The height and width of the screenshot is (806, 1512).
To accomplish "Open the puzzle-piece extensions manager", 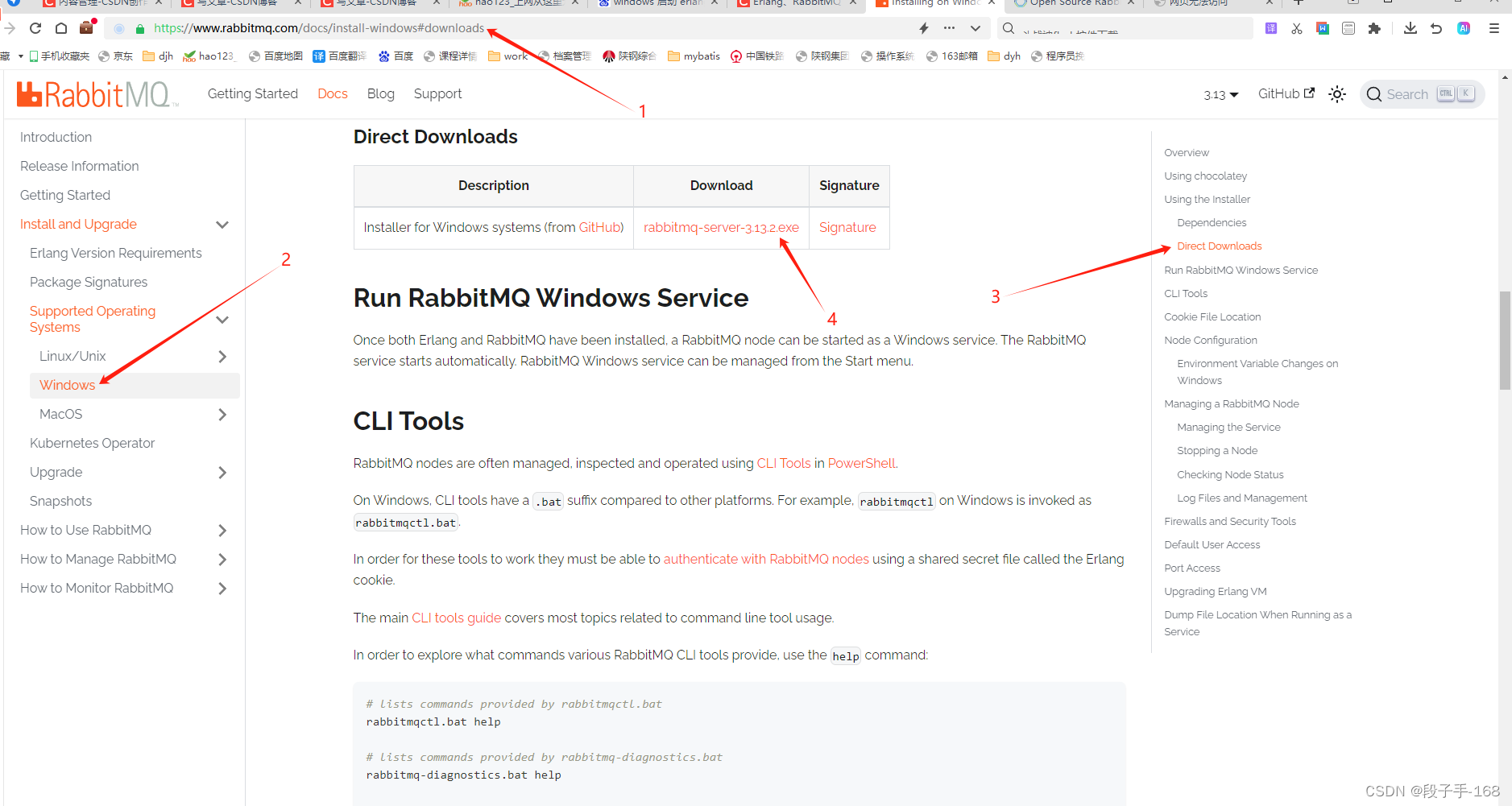I will (1374, 28).
